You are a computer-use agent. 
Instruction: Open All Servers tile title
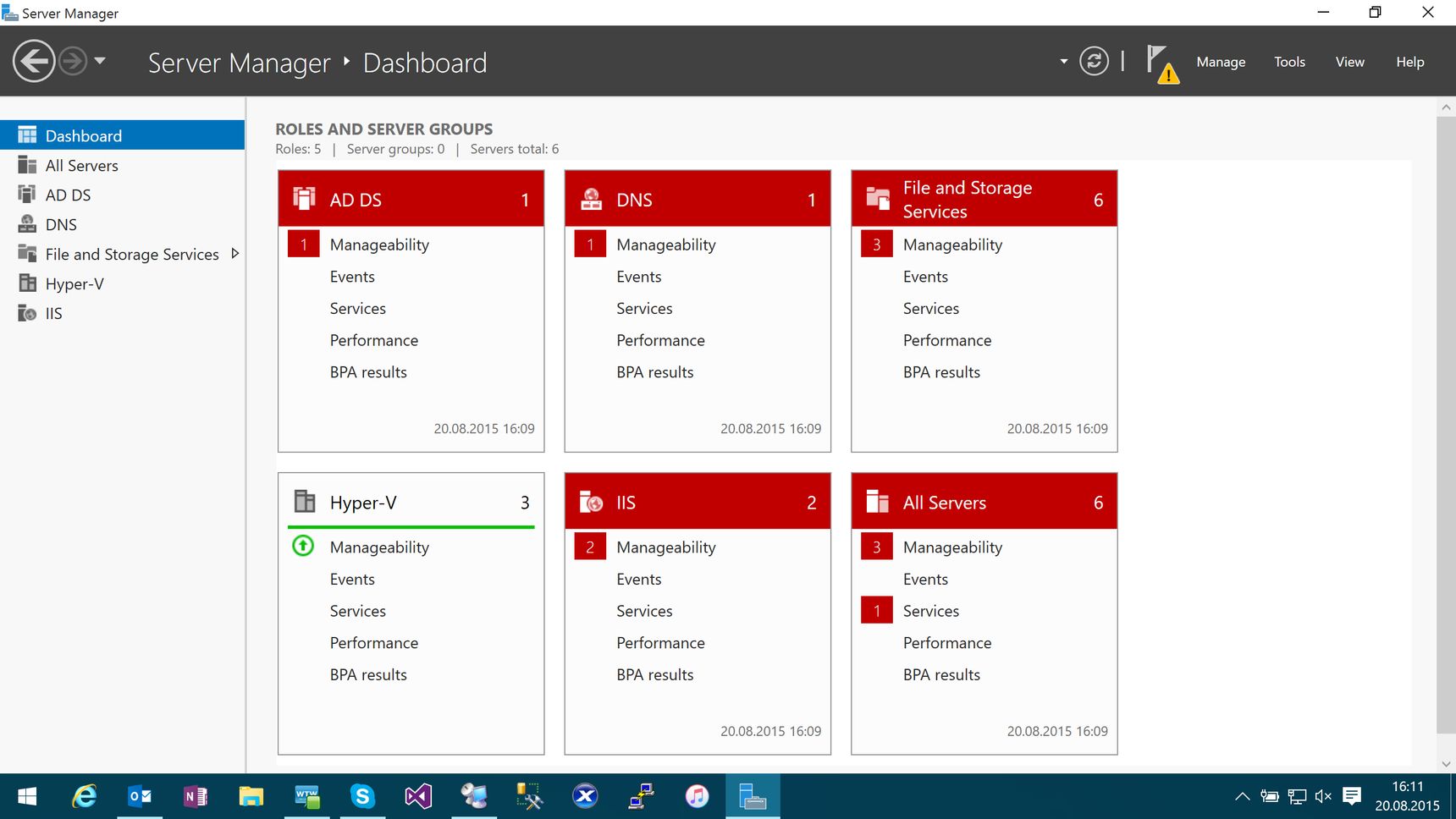tap(944, 503)
